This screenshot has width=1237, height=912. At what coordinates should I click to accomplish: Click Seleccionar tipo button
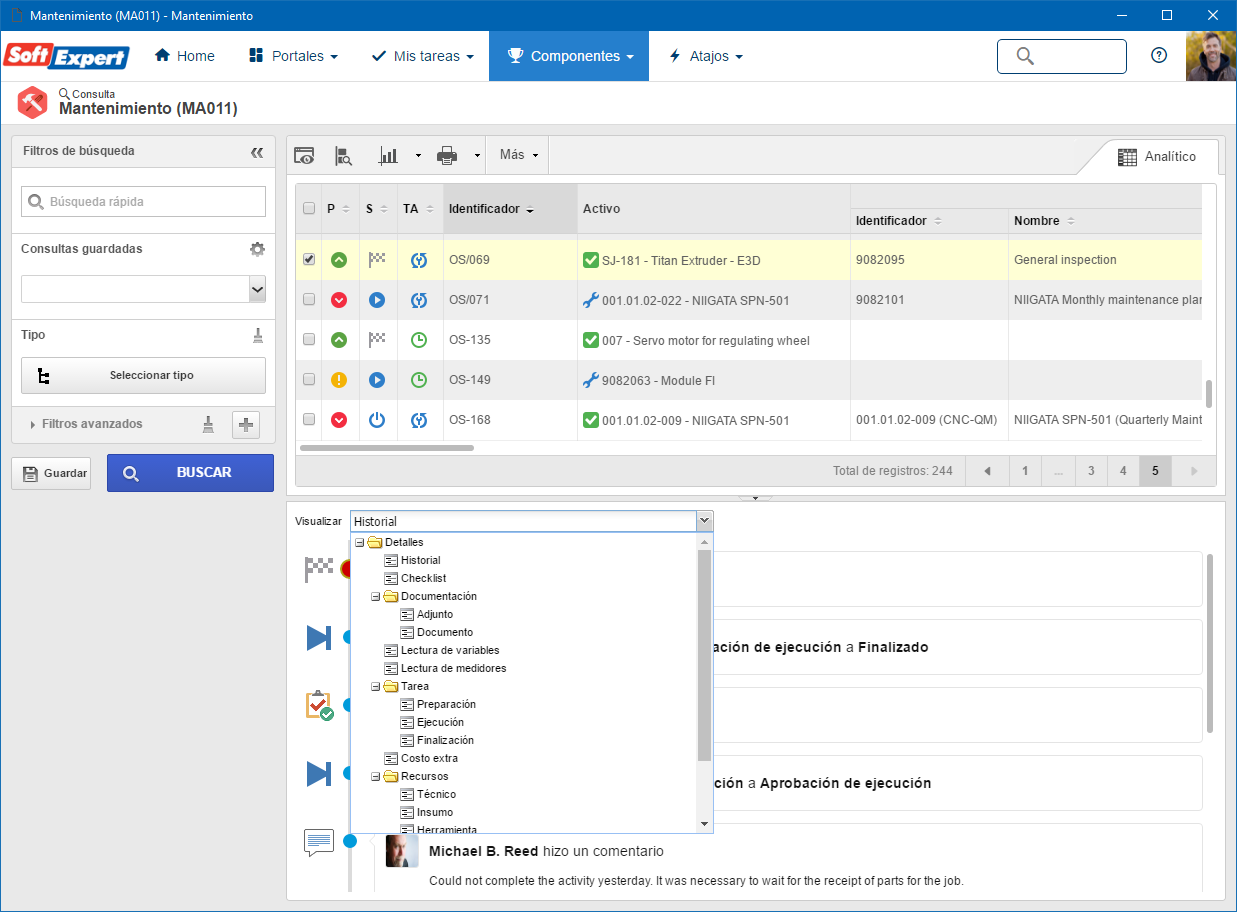point(144,376)
